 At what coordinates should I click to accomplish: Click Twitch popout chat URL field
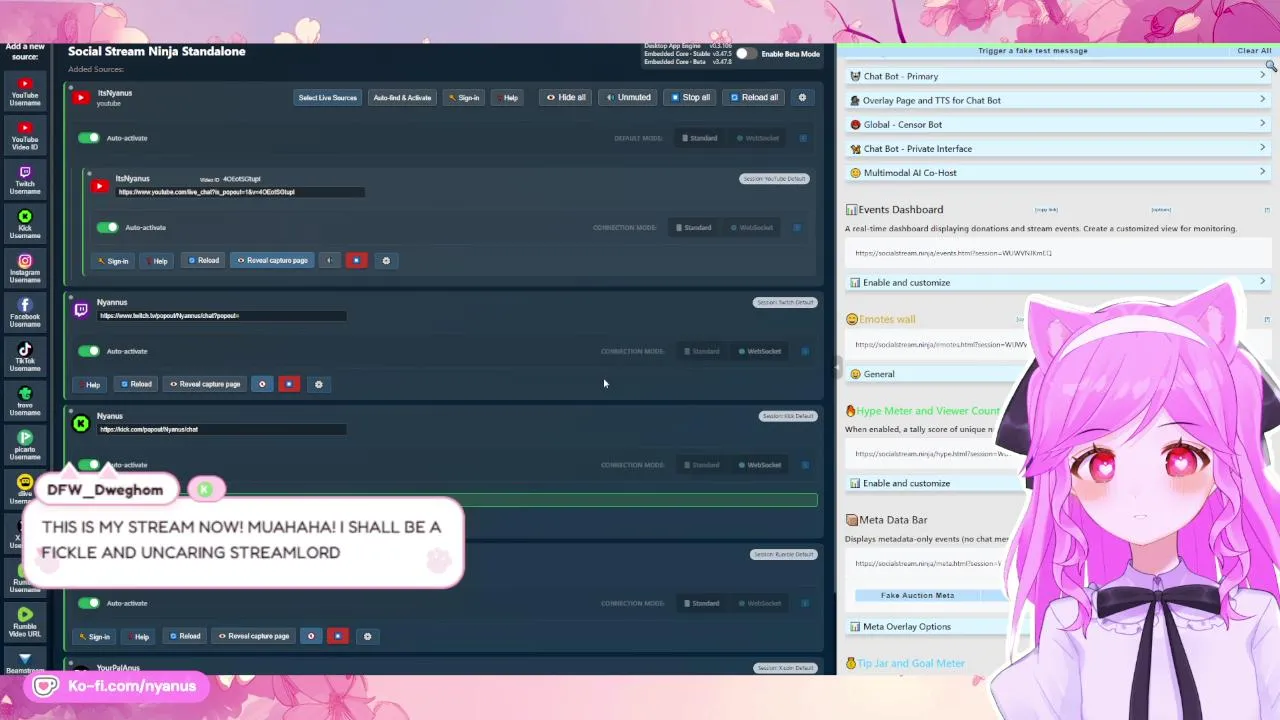pos(222,316)
